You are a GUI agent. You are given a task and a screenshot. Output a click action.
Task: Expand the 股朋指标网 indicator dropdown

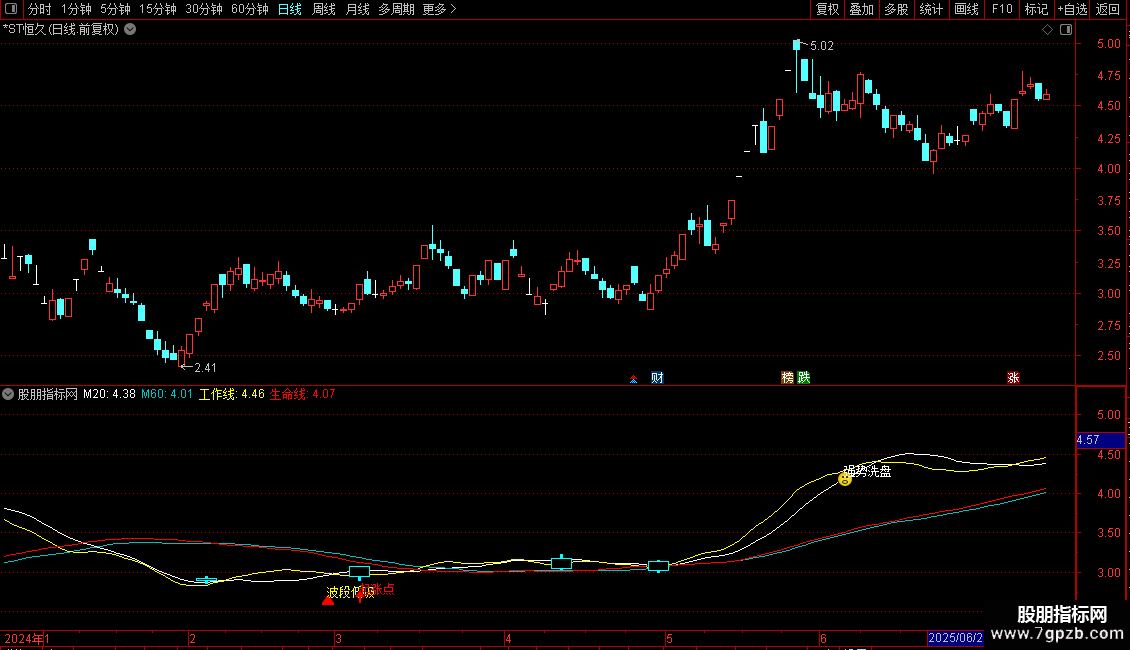tap(8, 394)
